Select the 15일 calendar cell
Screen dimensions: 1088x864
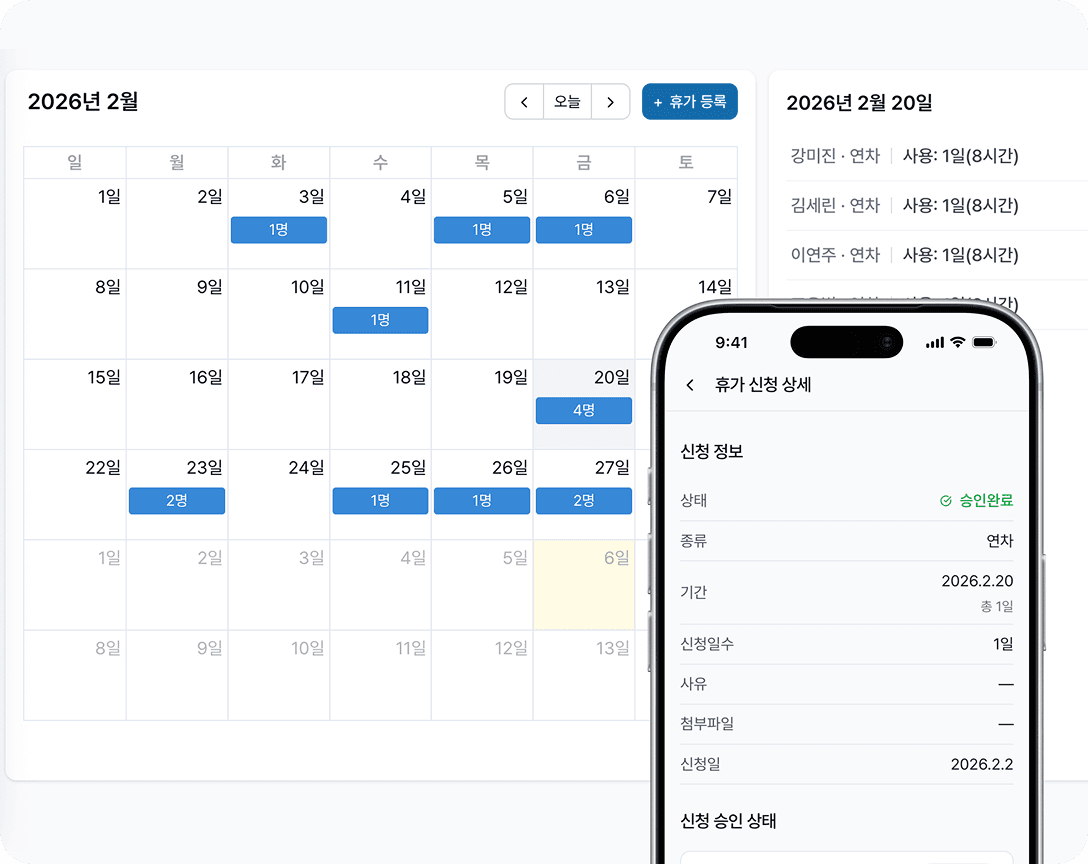(x=75, y=405)
